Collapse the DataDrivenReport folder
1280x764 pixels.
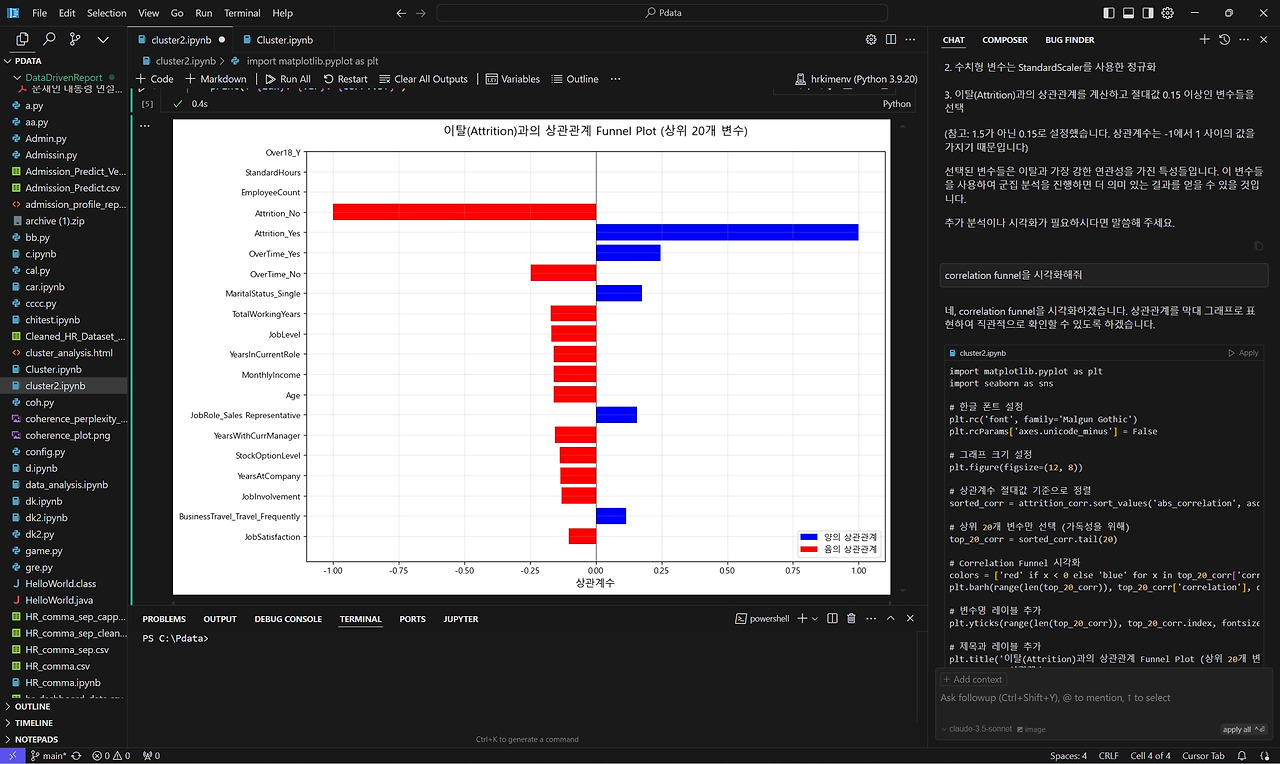point(63,77)
